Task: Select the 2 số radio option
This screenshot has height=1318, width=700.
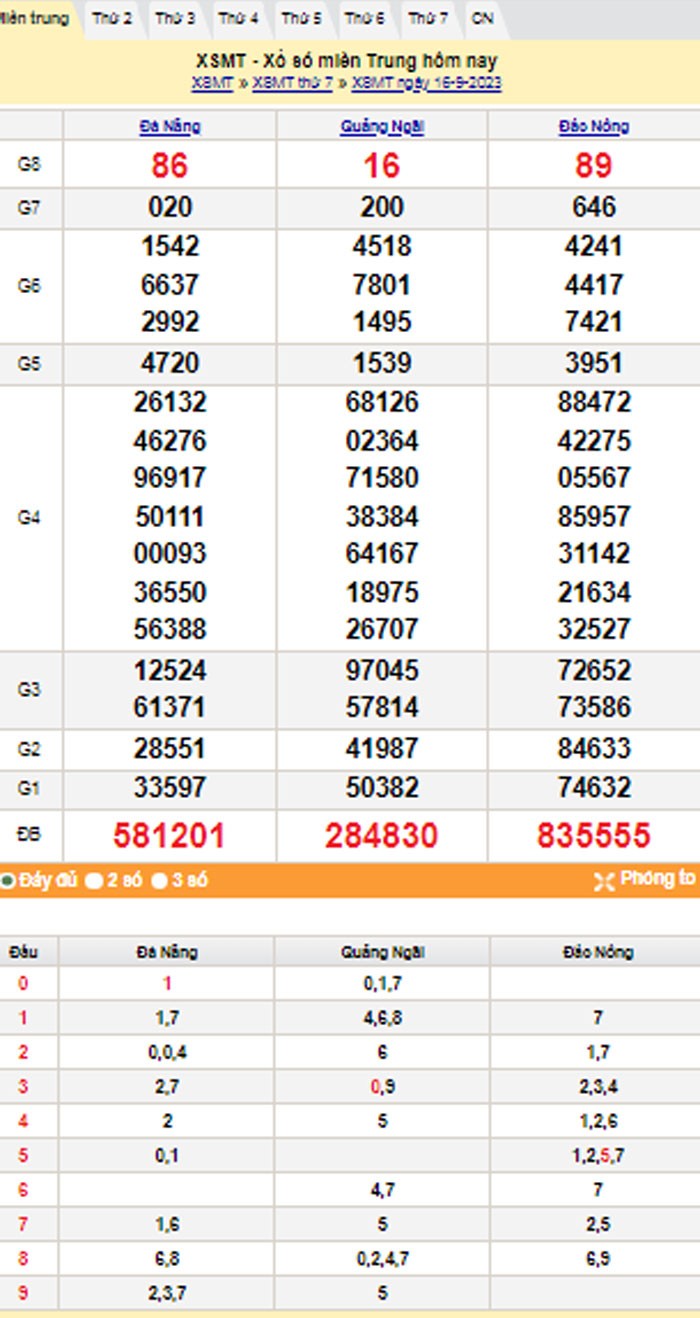Action: pyautogui.click(x=95, y=882)
